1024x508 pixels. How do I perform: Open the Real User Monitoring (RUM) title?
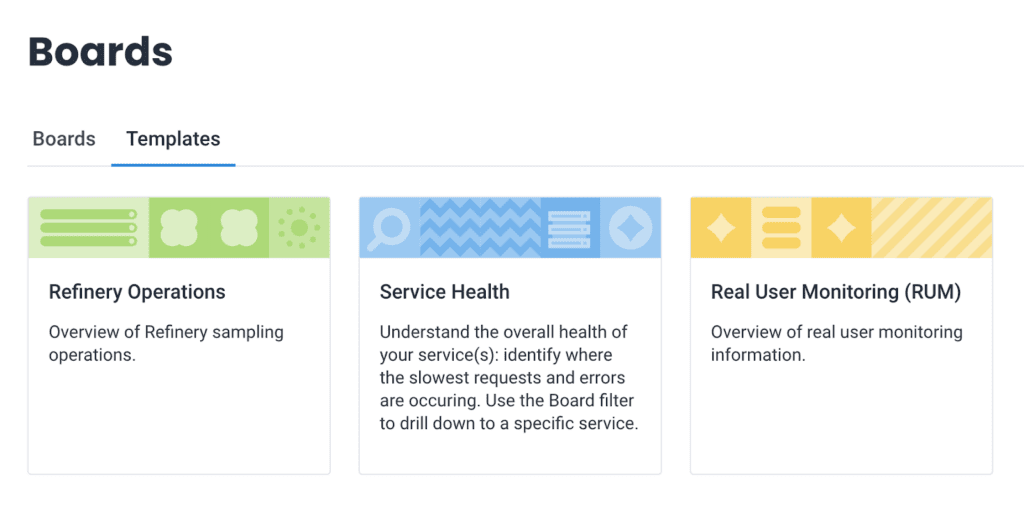tap(836, 292)
